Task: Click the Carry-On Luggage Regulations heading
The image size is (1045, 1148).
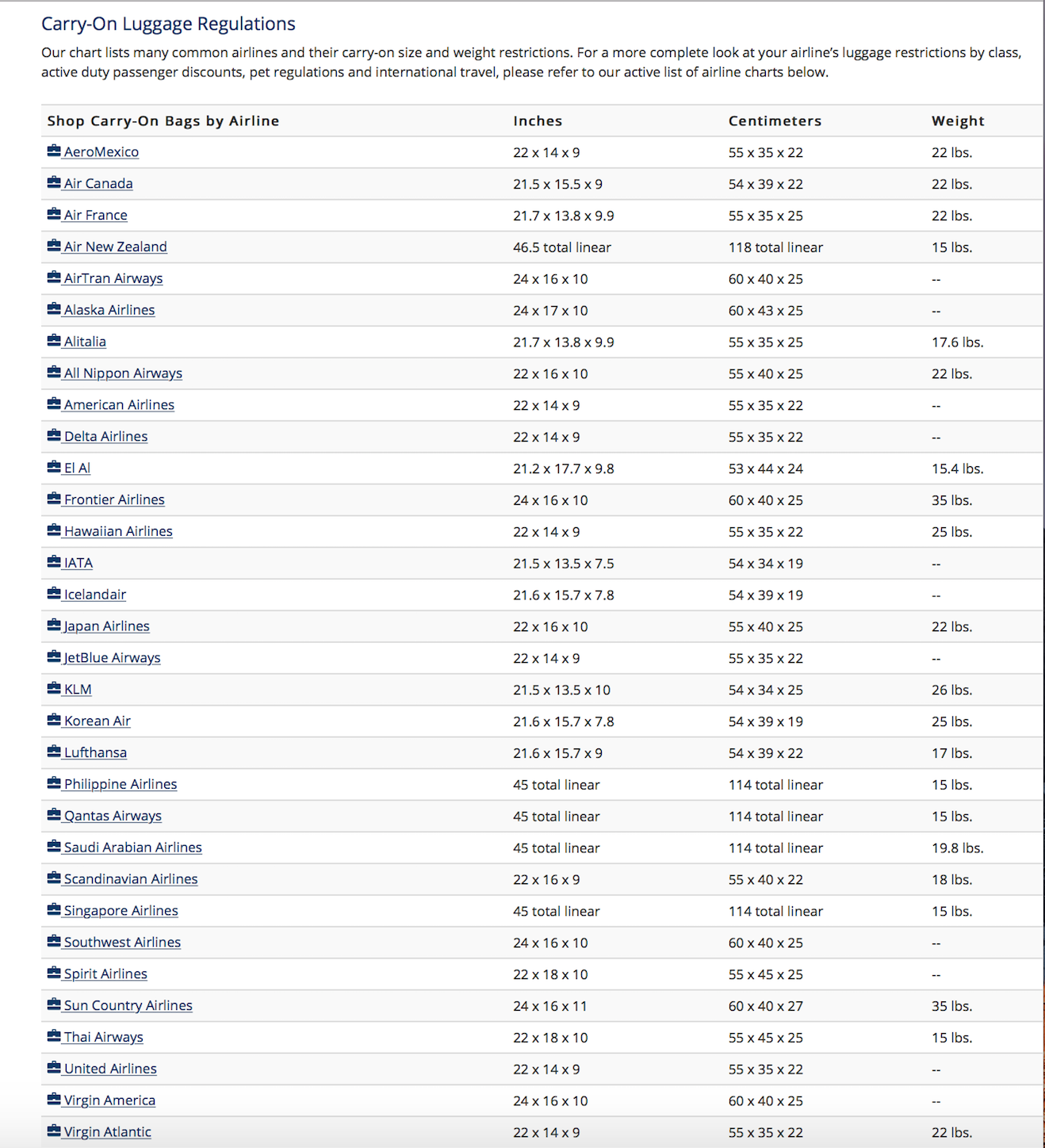Action: point(168,24)
